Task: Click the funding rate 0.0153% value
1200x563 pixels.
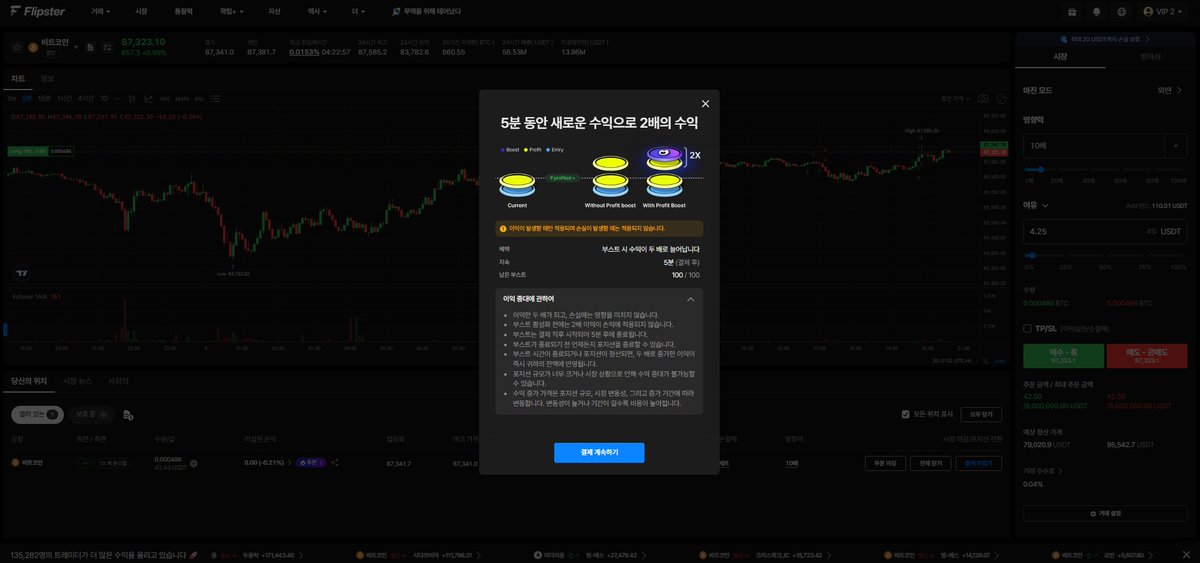Action: click(304, 52)
